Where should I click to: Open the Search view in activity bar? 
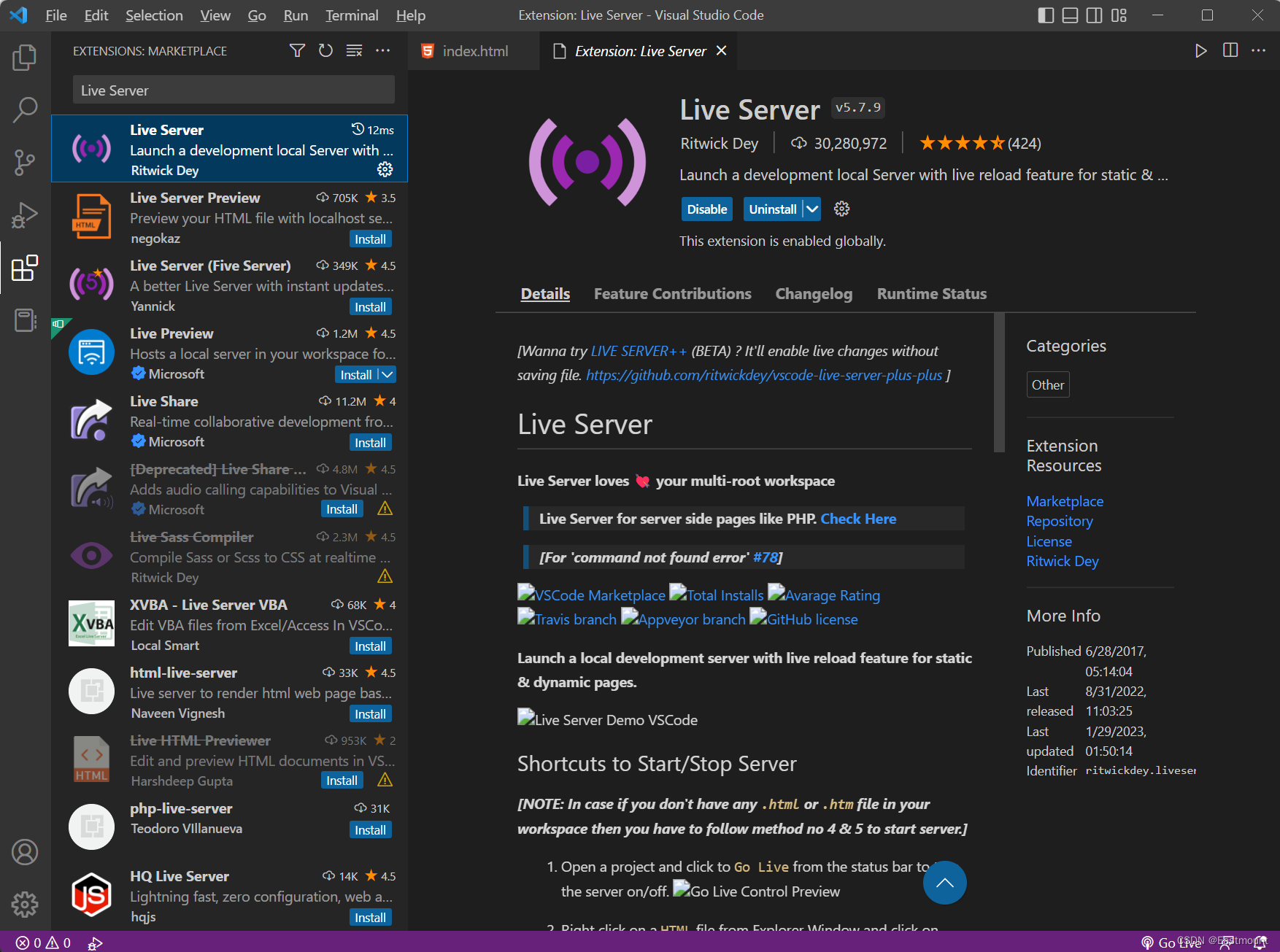pyautogui.click(x=25, y=110)
